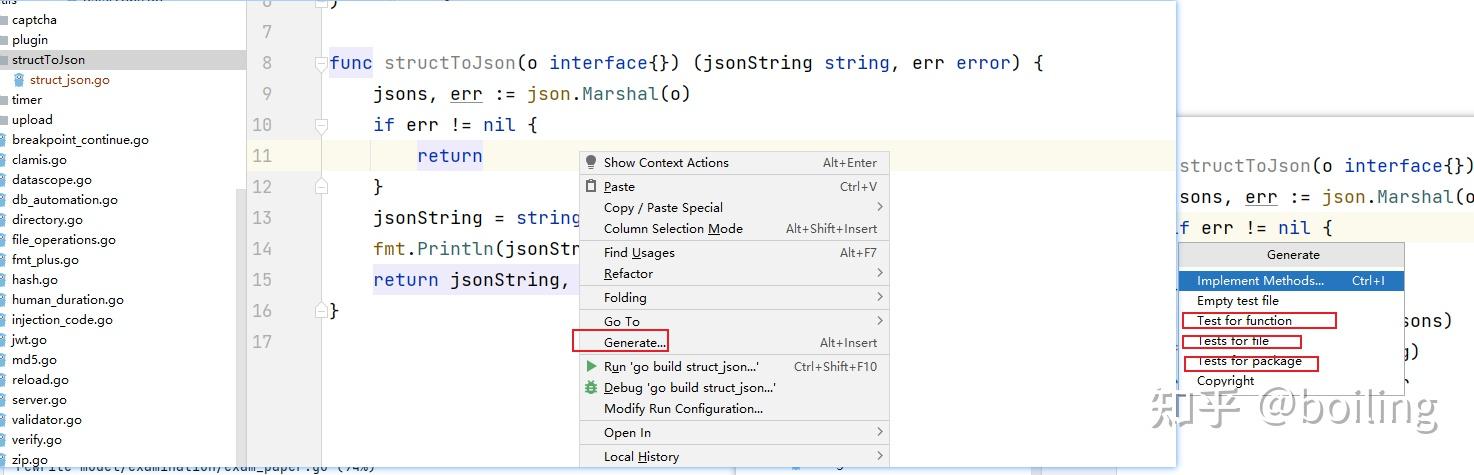Select Find Usages menu entry
The width and height of the screenshot is (1474, 475).
(x=639, y=252)
